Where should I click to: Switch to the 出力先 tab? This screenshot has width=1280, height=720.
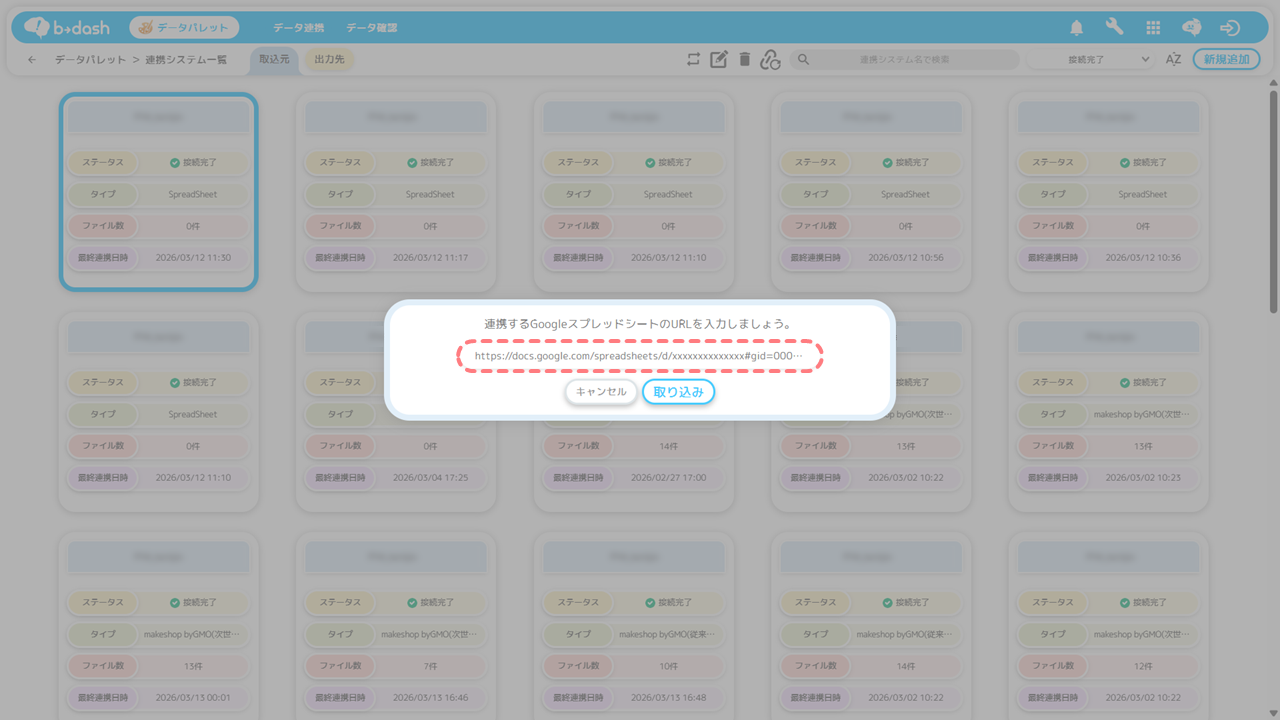pos(329,60)
